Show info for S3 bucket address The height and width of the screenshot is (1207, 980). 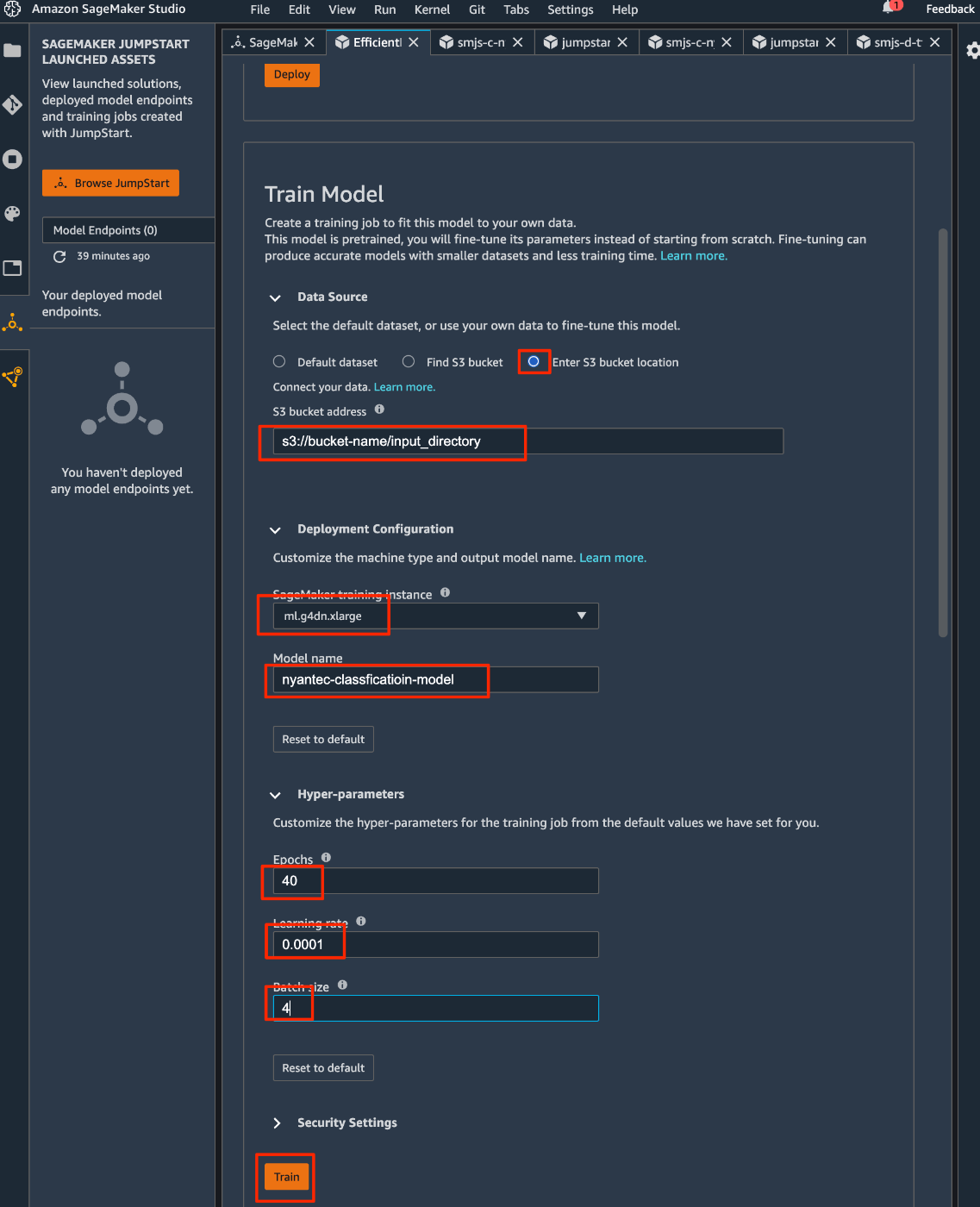379,410
